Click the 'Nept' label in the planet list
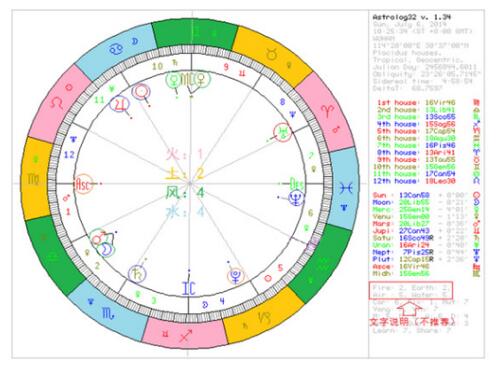The height and width of the screenshot is (370, 504). [381, 252]
